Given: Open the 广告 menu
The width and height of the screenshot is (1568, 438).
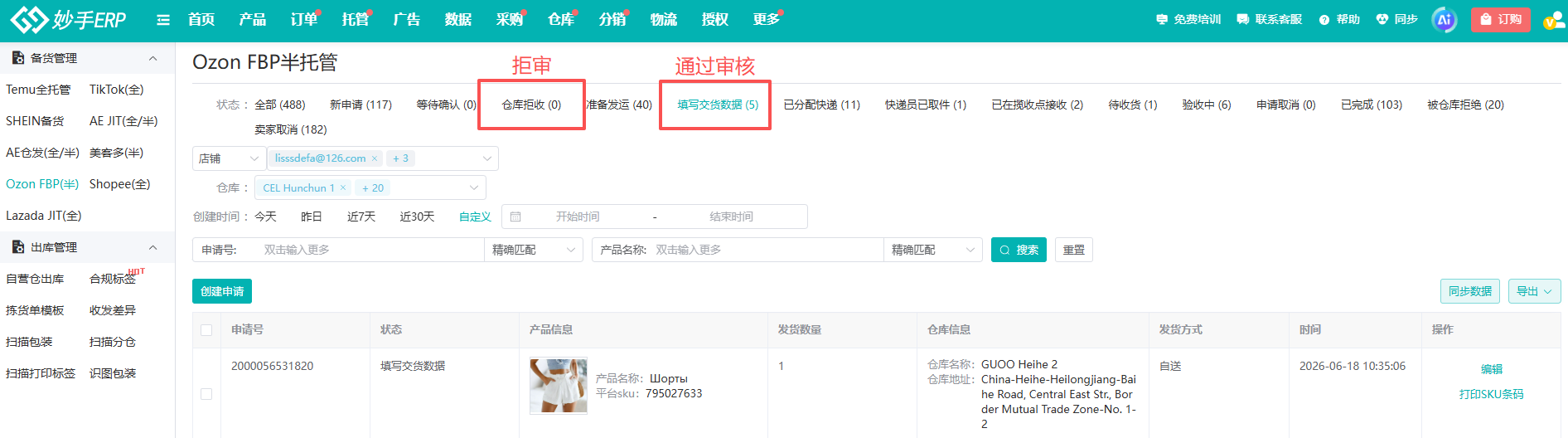Looking at the screenshot, I should [407, 19].
